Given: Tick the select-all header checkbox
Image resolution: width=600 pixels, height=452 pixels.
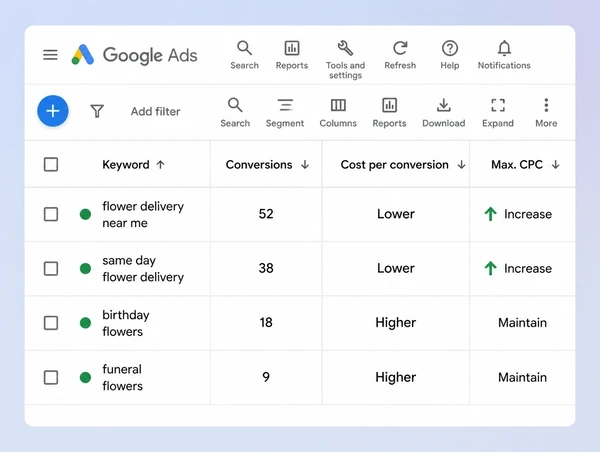Looking at the screenshot, I should (51, 165).
